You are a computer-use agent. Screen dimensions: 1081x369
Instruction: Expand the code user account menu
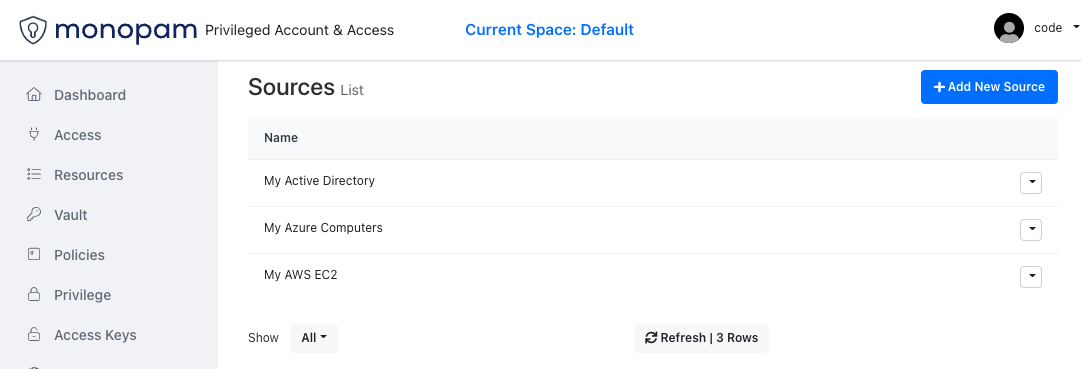click(x=1055, y=28)
